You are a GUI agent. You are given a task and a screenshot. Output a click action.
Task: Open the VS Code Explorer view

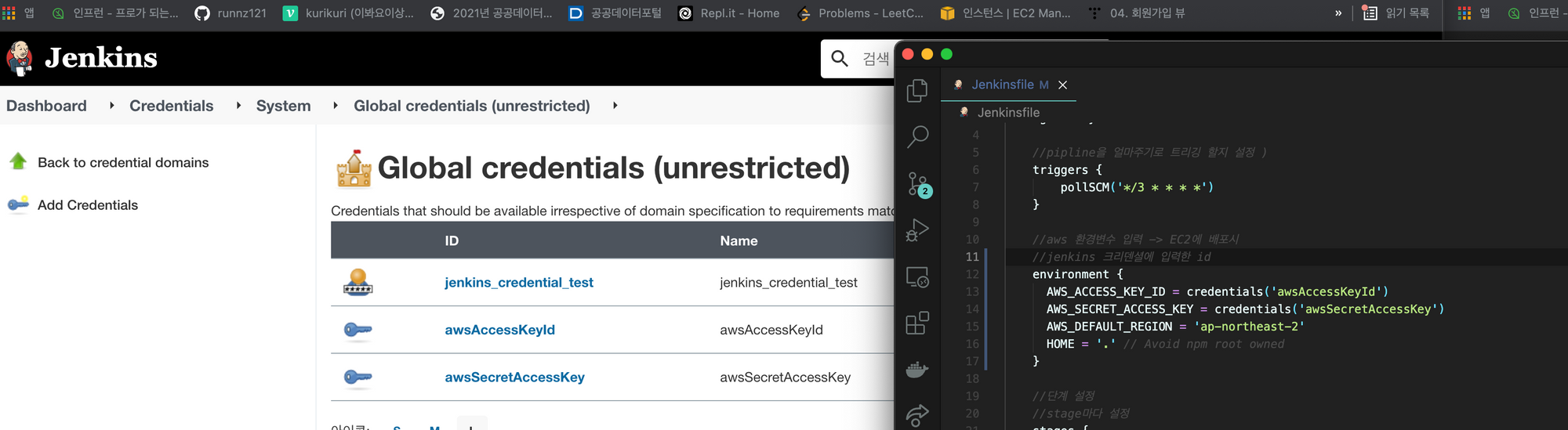click(917, 91)
